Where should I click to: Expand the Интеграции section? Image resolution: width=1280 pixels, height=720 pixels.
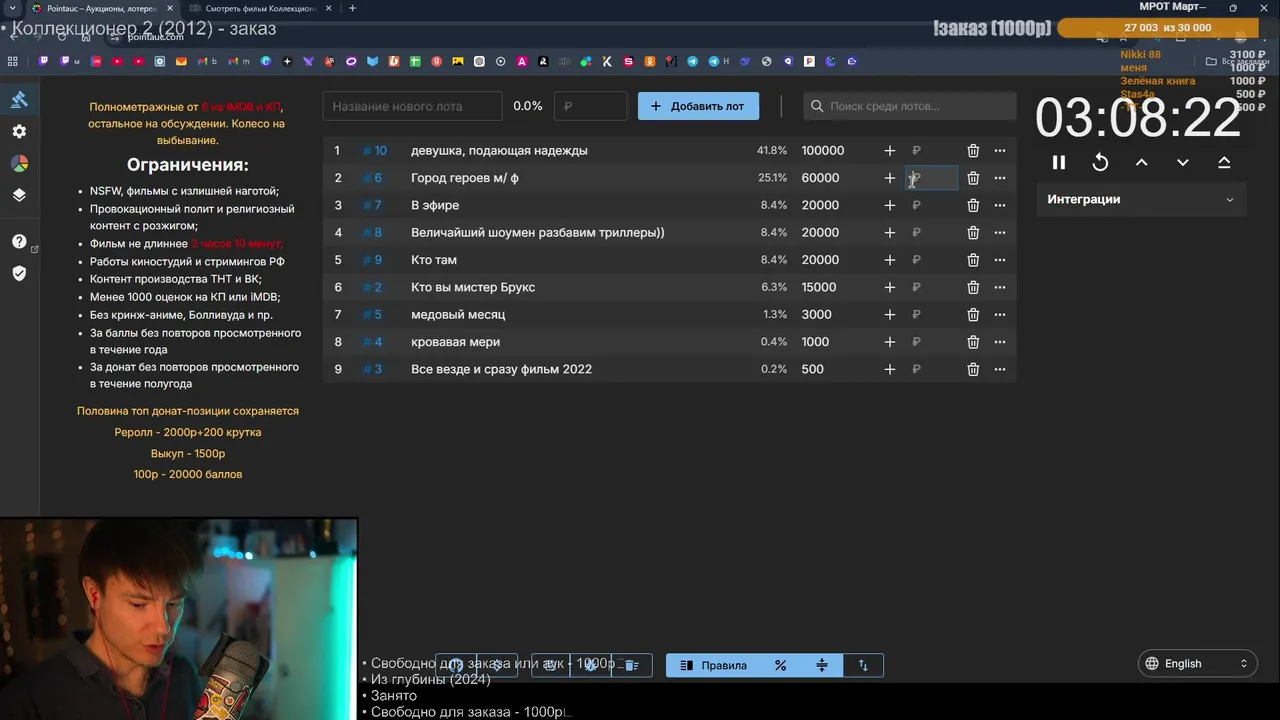tap(1141, 199)
